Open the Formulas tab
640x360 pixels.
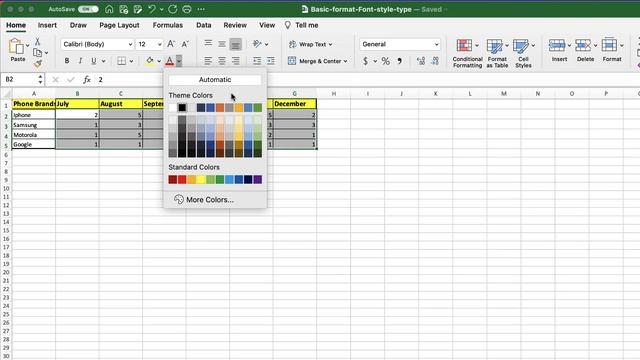click(x=168, y=25)
